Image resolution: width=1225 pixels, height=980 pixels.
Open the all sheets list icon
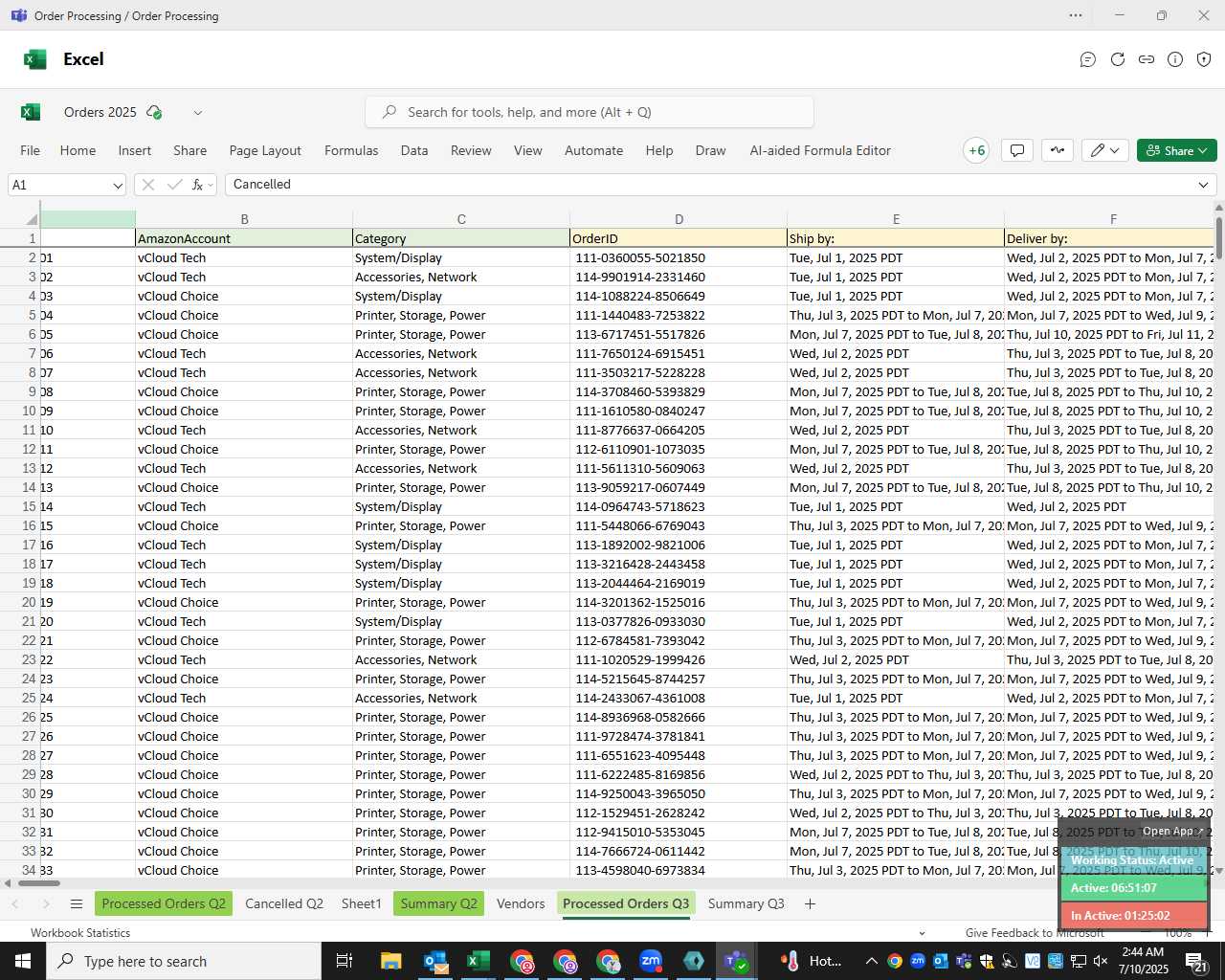point(76,903)
